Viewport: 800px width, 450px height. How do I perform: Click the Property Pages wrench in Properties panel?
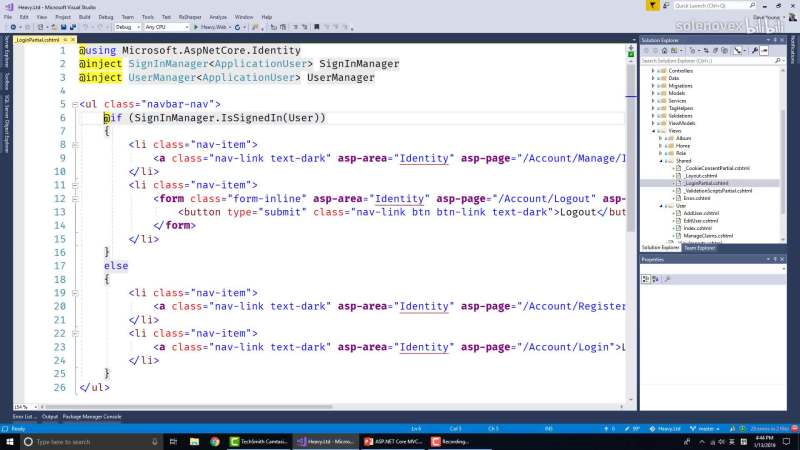[x=667, y=279]
